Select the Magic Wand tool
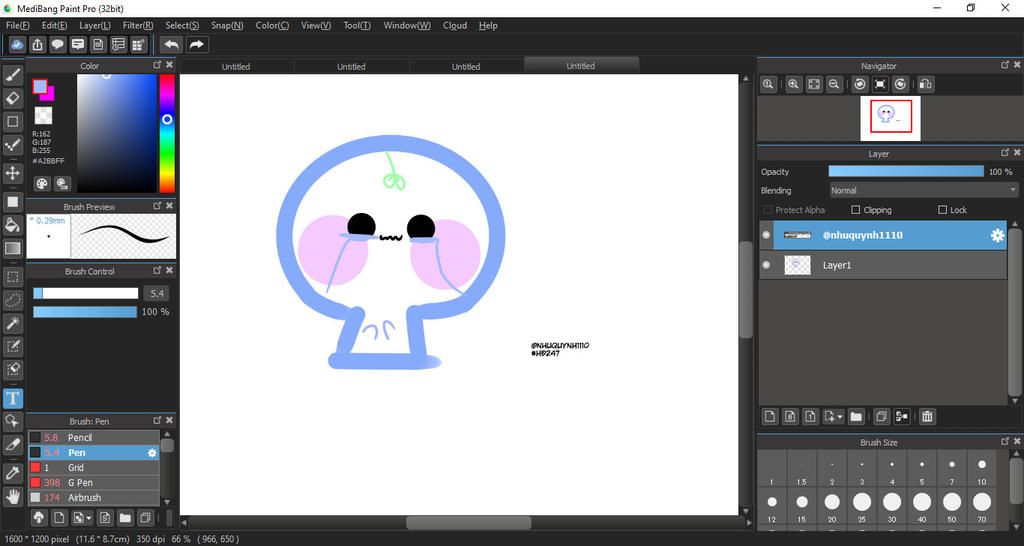 click(12, 323)
